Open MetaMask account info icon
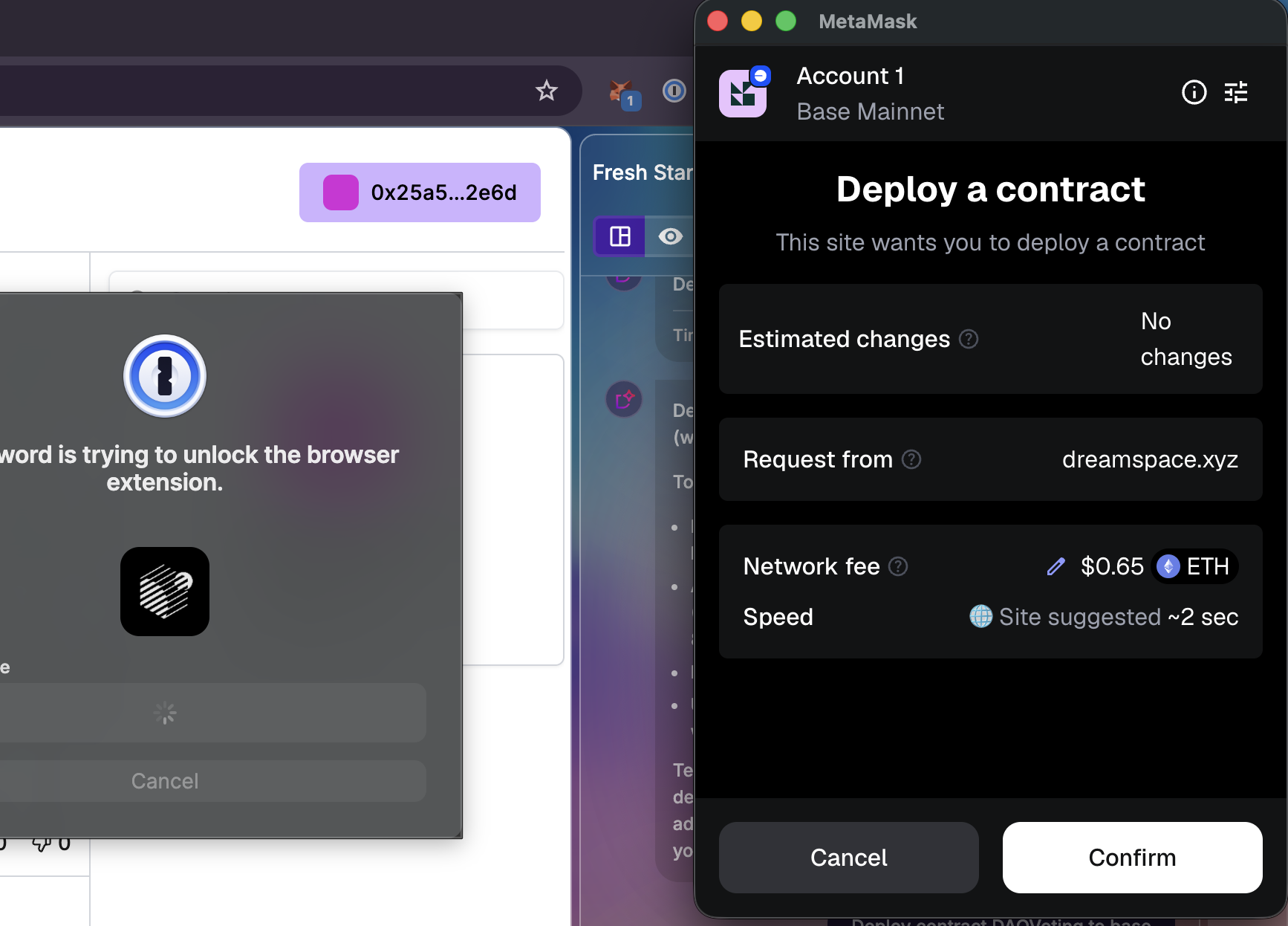This screenshot has width=1288, height=926. tap(1194, 93)
